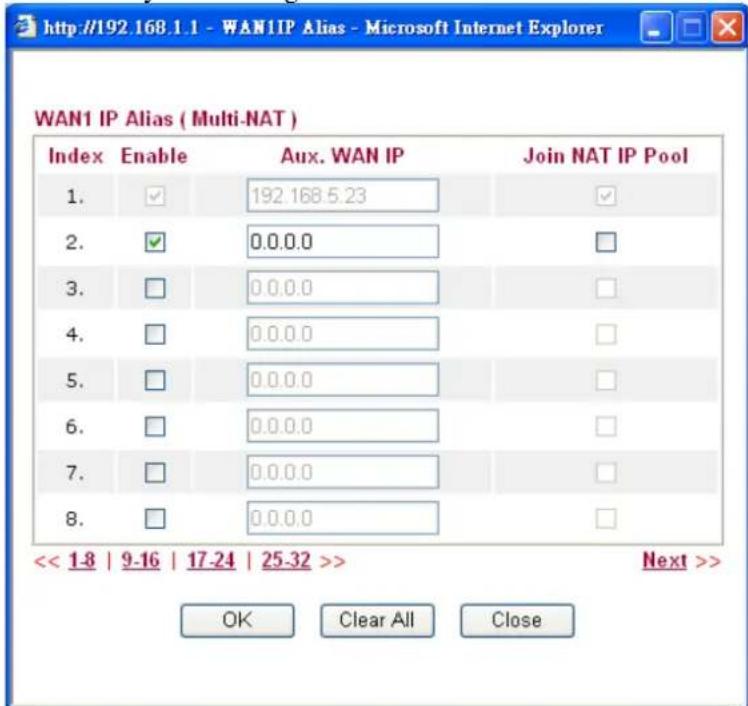Check the Enable checkbox for index 8

coord(155,519)
